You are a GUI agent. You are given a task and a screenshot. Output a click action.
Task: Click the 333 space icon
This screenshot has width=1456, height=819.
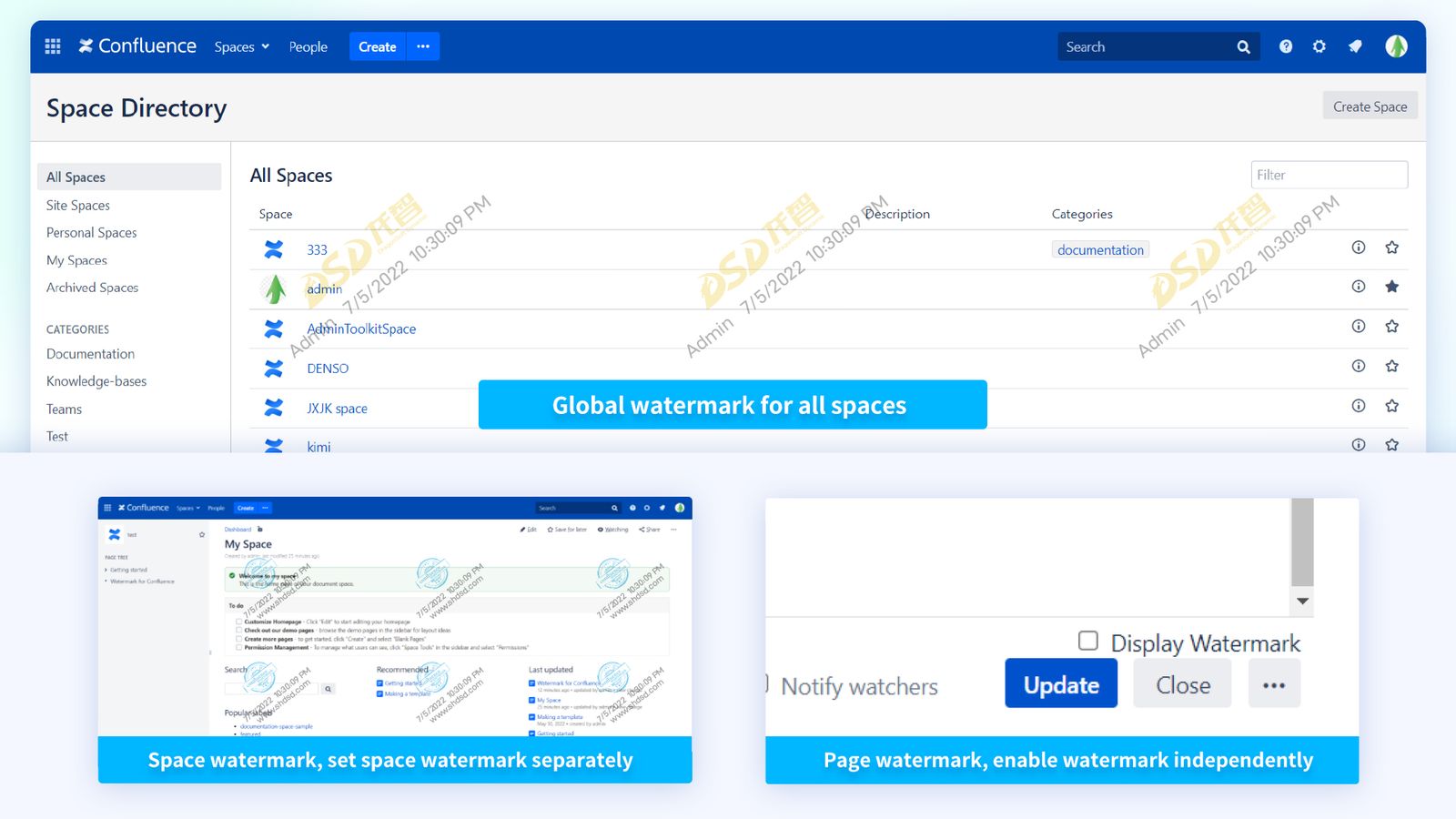click(274, 249)
